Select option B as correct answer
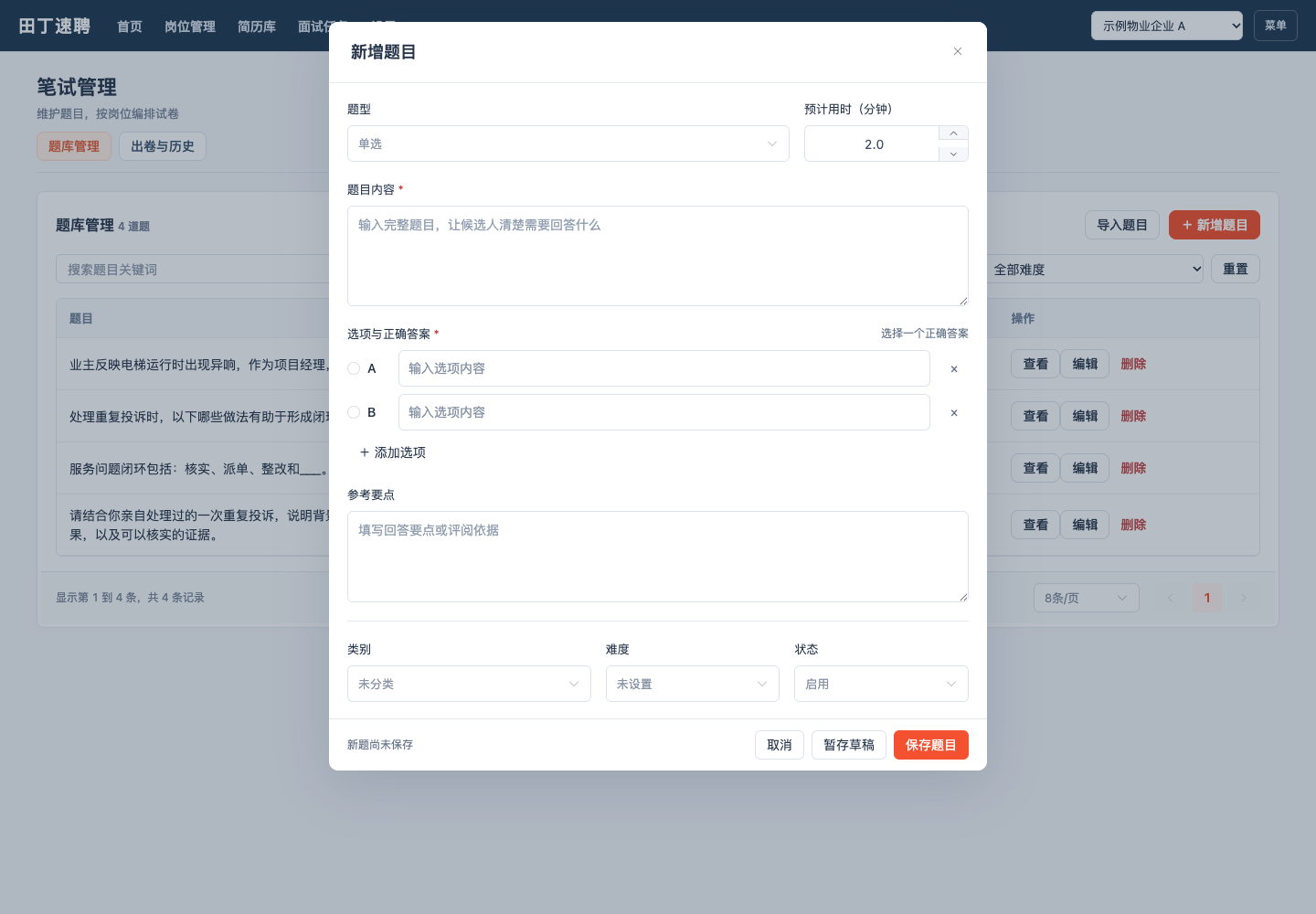1316x914 pixels. [354, 412]
